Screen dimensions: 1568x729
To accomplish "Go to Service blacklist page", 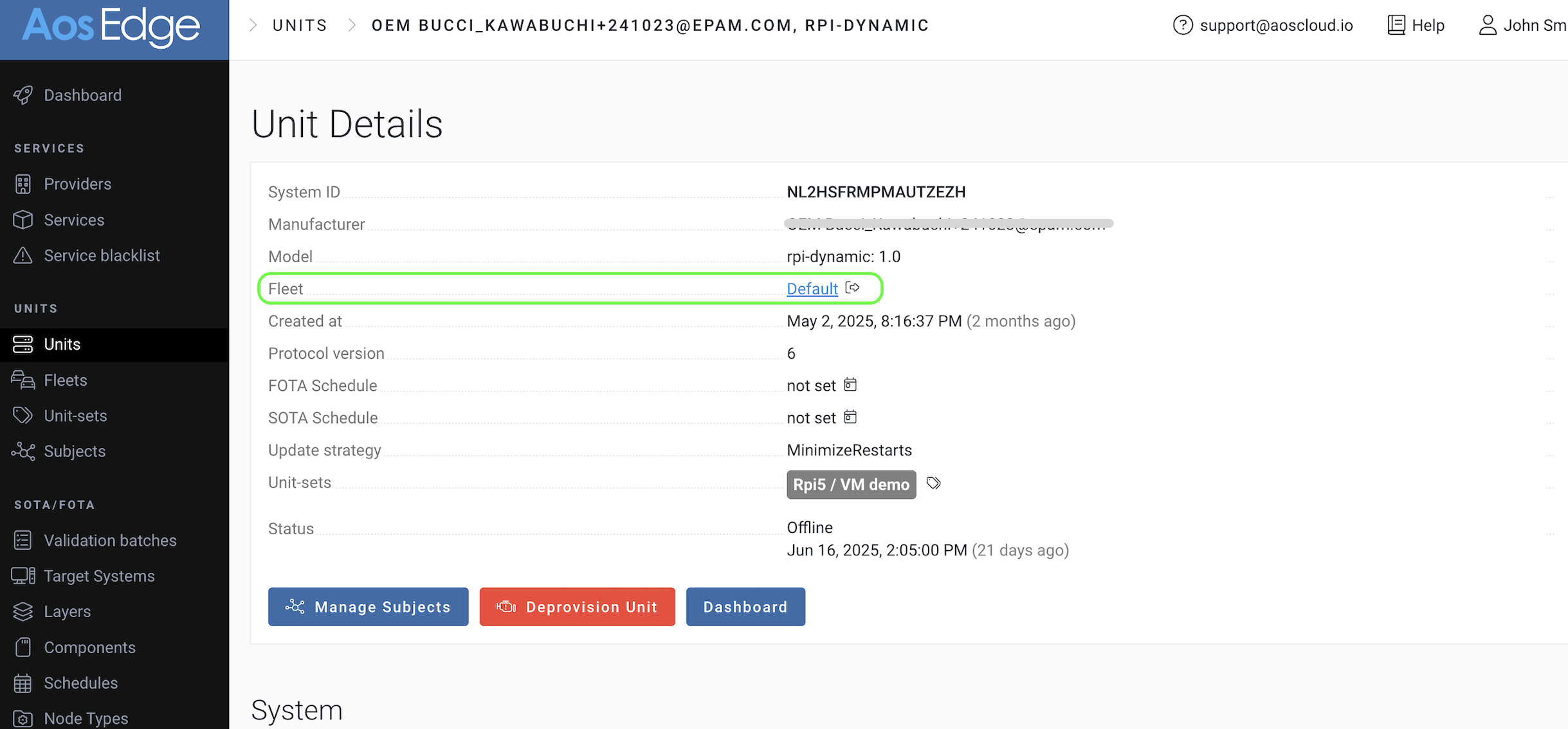I will pos(102,255).
